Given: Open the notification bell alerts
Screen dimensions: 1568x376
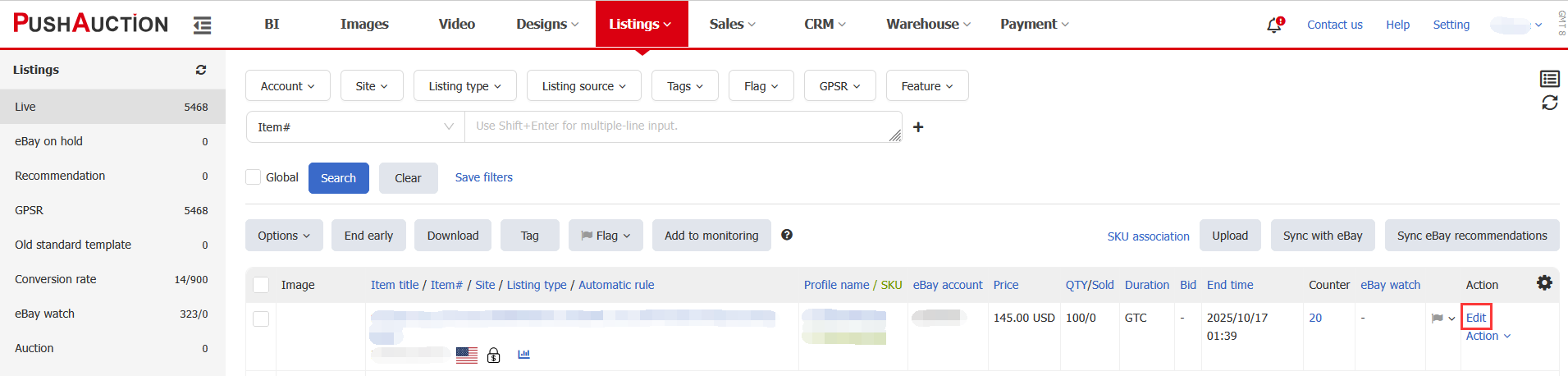Looking at the screenshot, I should tap(1273, 25).
